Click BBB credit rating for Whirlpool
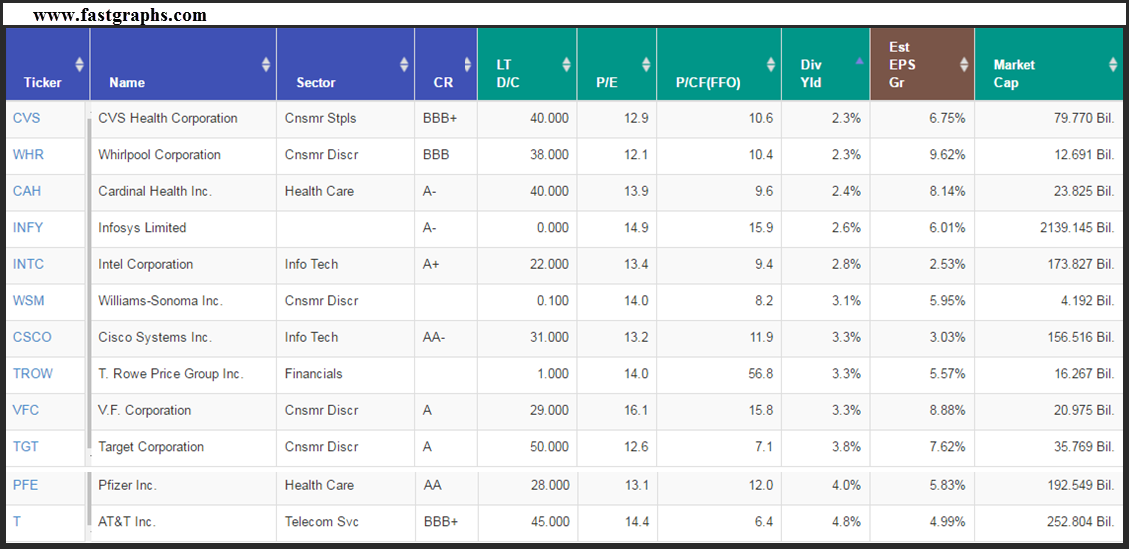 436,154
